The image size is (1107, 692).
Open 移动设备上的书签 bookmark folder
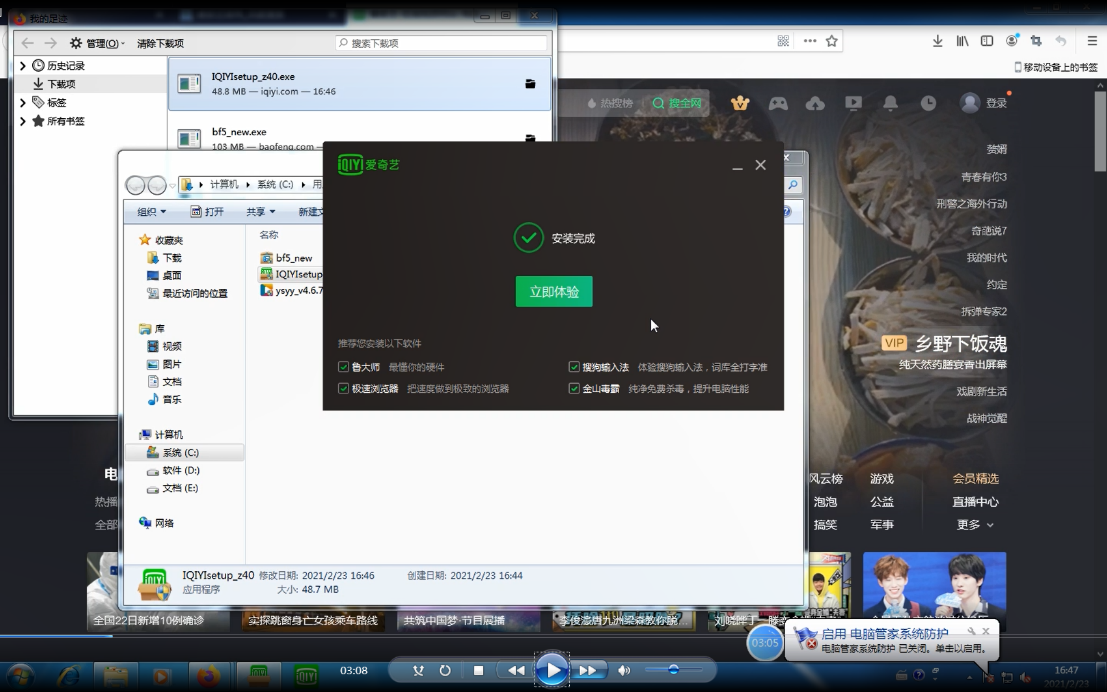coord(1055,67)
